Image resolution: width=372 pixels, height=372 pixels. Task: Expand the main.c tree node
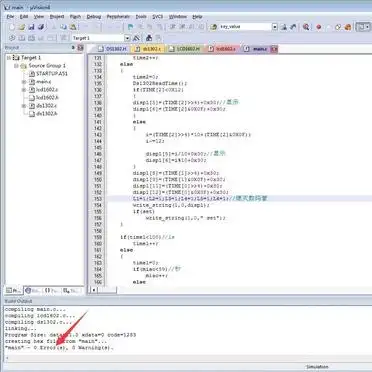pos(24,82)
